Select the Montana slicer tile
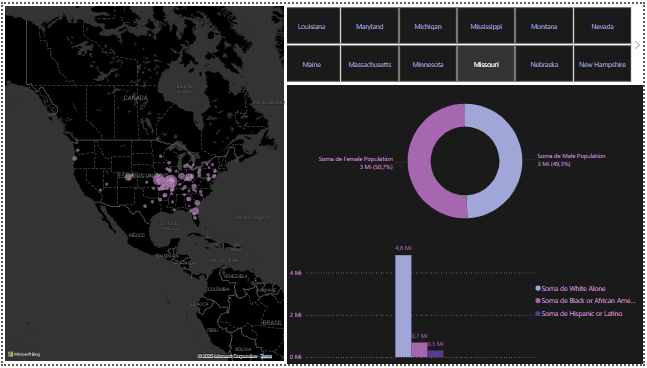The width and height of the screenshot is (647, 368). pos(544,26)
